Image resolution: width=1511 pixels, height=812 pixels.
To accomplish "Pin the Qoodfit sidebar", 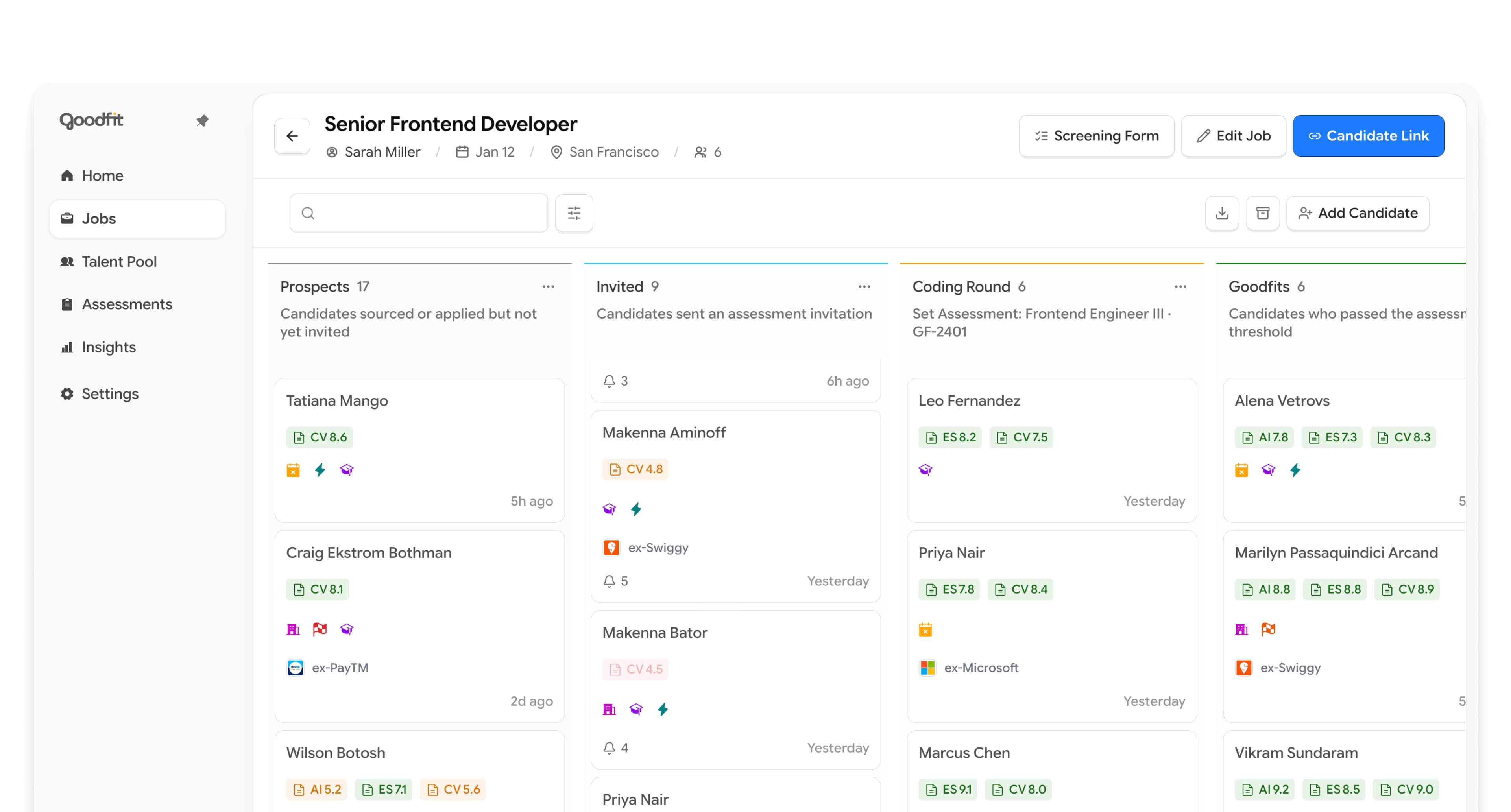I will 203,120.
